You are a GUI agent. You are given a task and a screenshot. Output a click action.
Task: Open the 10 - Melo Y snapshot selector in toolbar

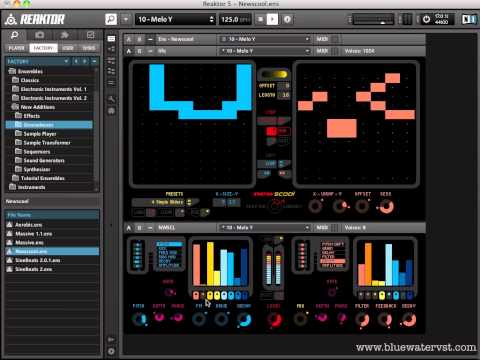(176, 19)
